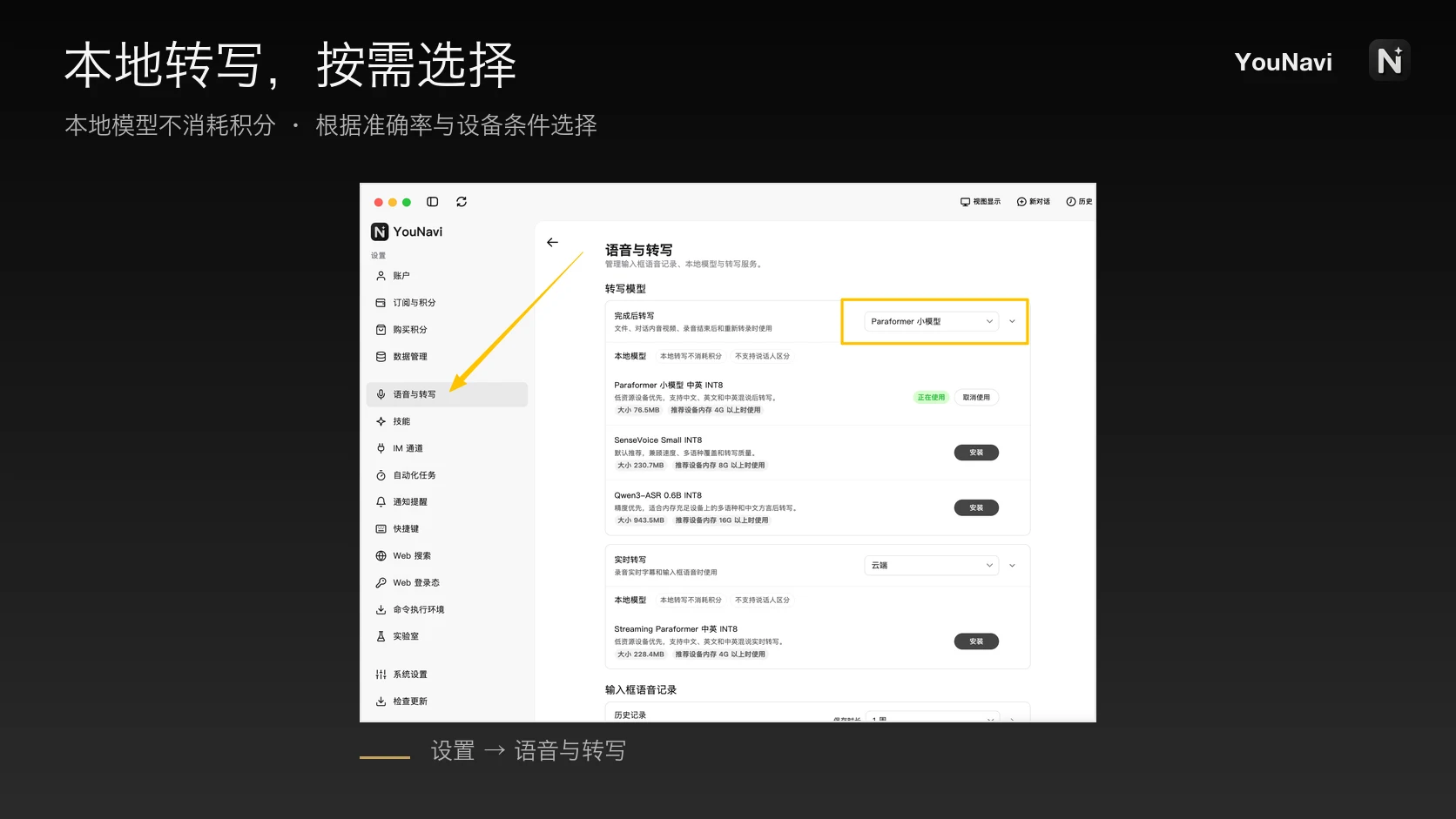The height and width of the screenshot is (819, 1456).
Task: Toggle the sidebar panel icon
Action: point(432,202)
